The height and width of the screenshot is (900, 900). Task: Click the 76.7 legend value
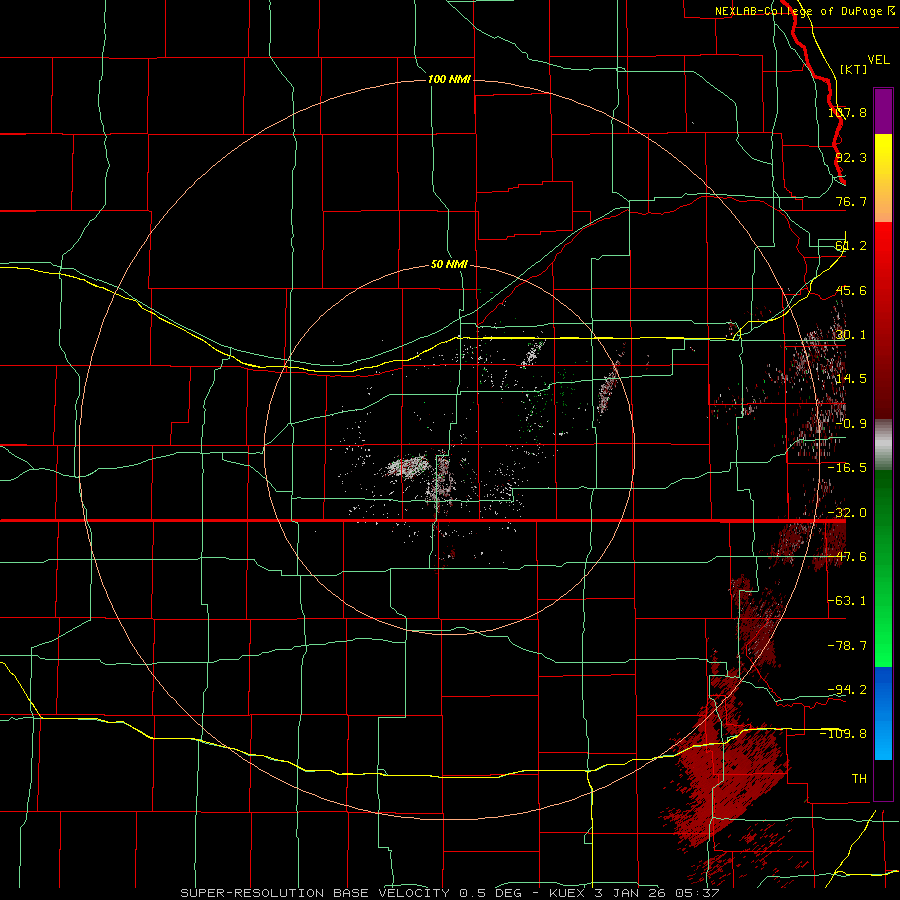pyautogui.click(x=851, y=201)
